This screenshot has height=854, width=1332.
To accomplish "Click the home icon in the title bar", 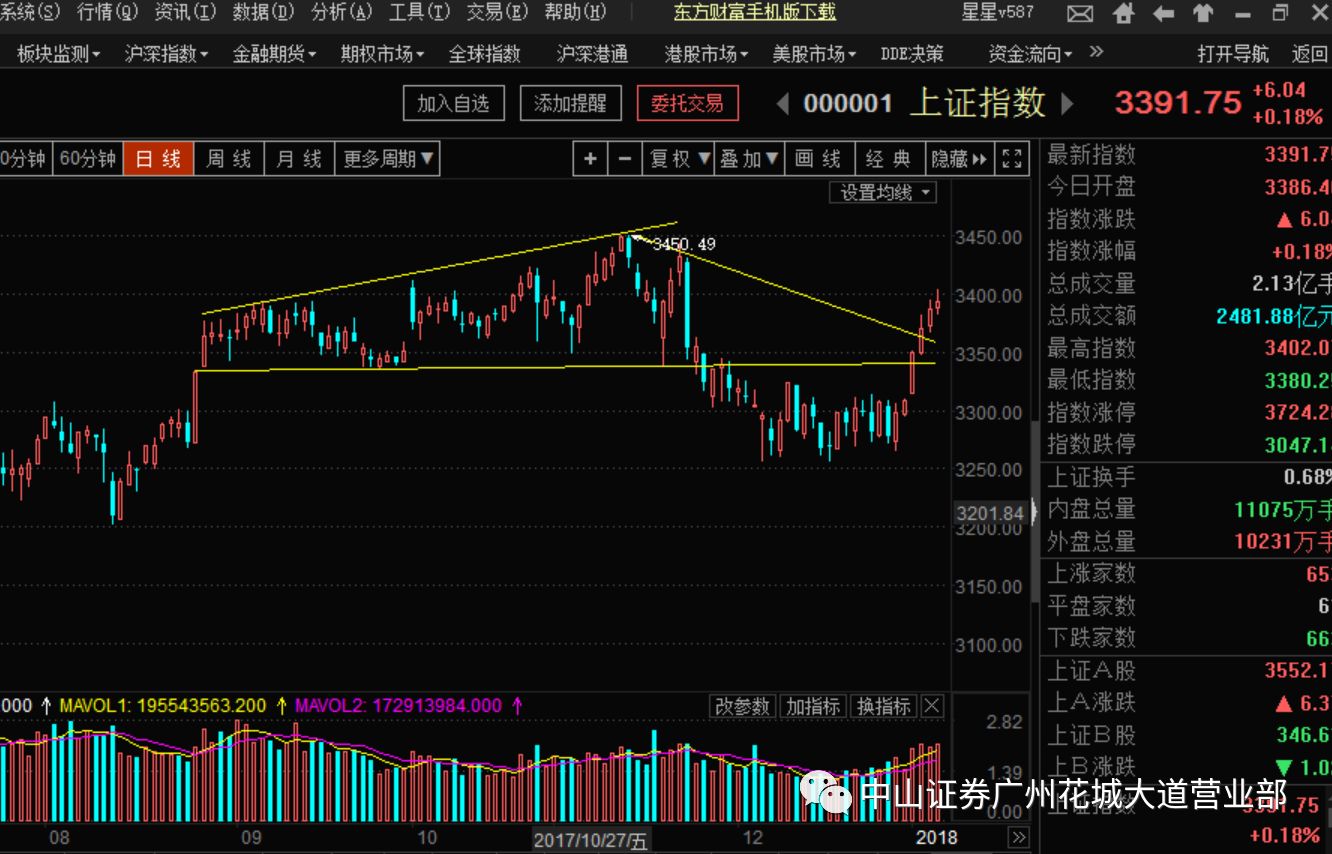I will point(1122,14).
